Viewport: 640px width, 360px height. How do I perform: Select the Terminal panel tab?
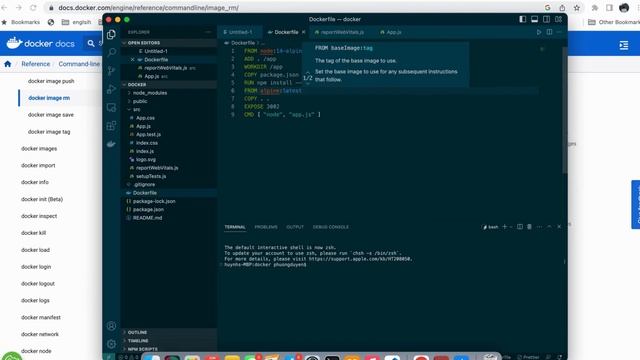click(x=235, y=227)
